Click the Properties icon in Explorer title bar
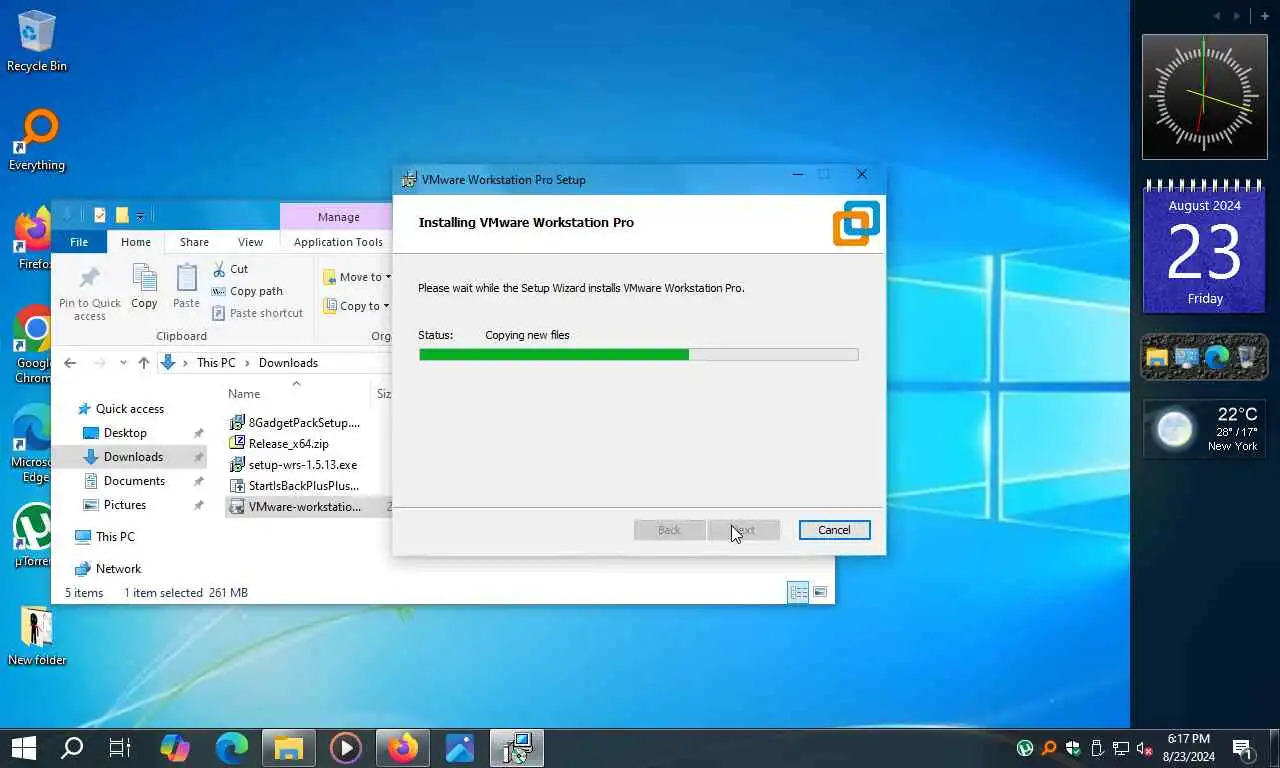Viewport: 1280px width, 768px height. (x=100, y=215)
